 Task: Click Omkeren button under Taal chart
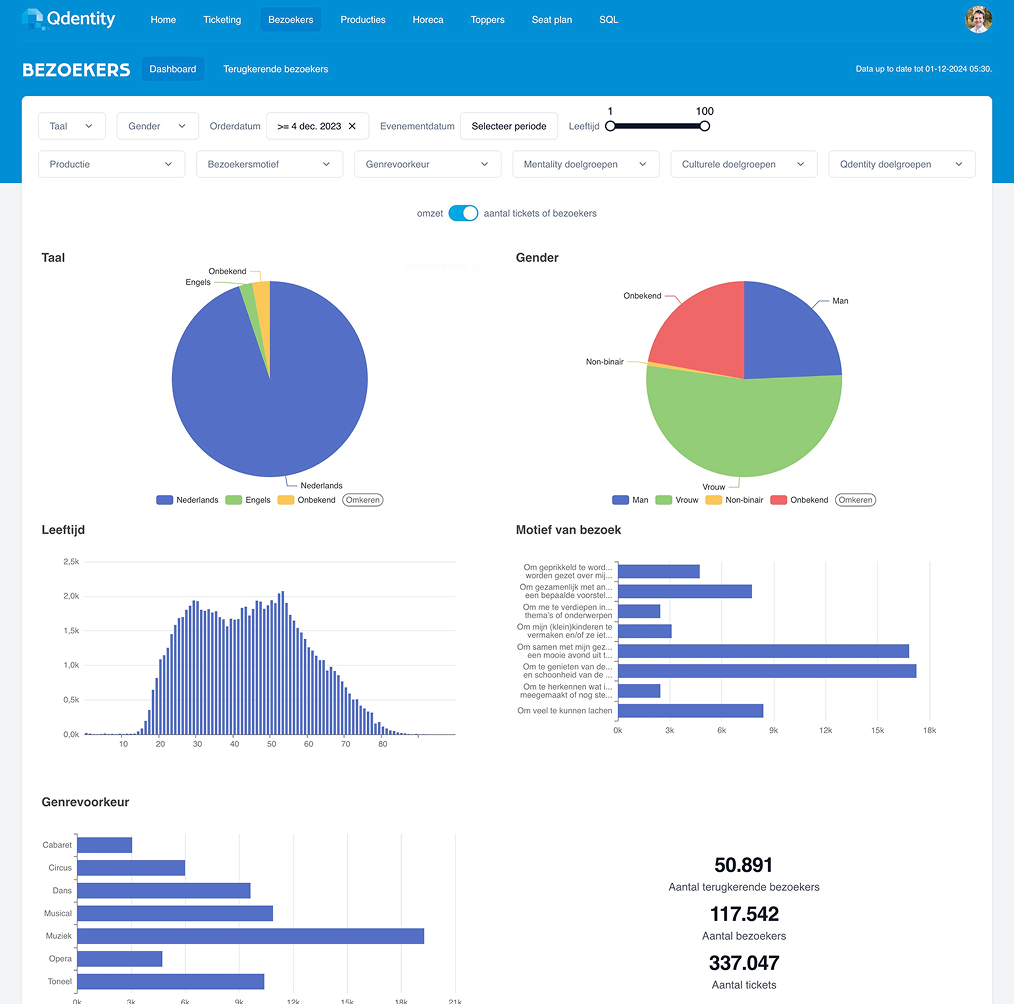click(363, 500)
